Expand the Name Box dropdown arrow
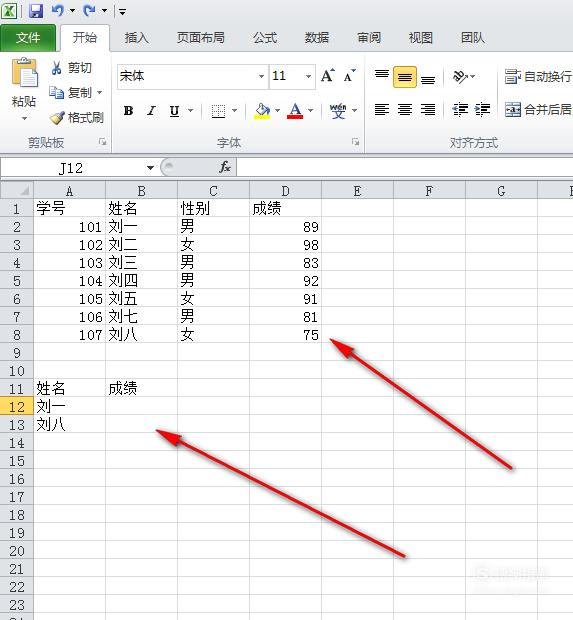Viewport: 573px width, 620px height. [150, 168]
